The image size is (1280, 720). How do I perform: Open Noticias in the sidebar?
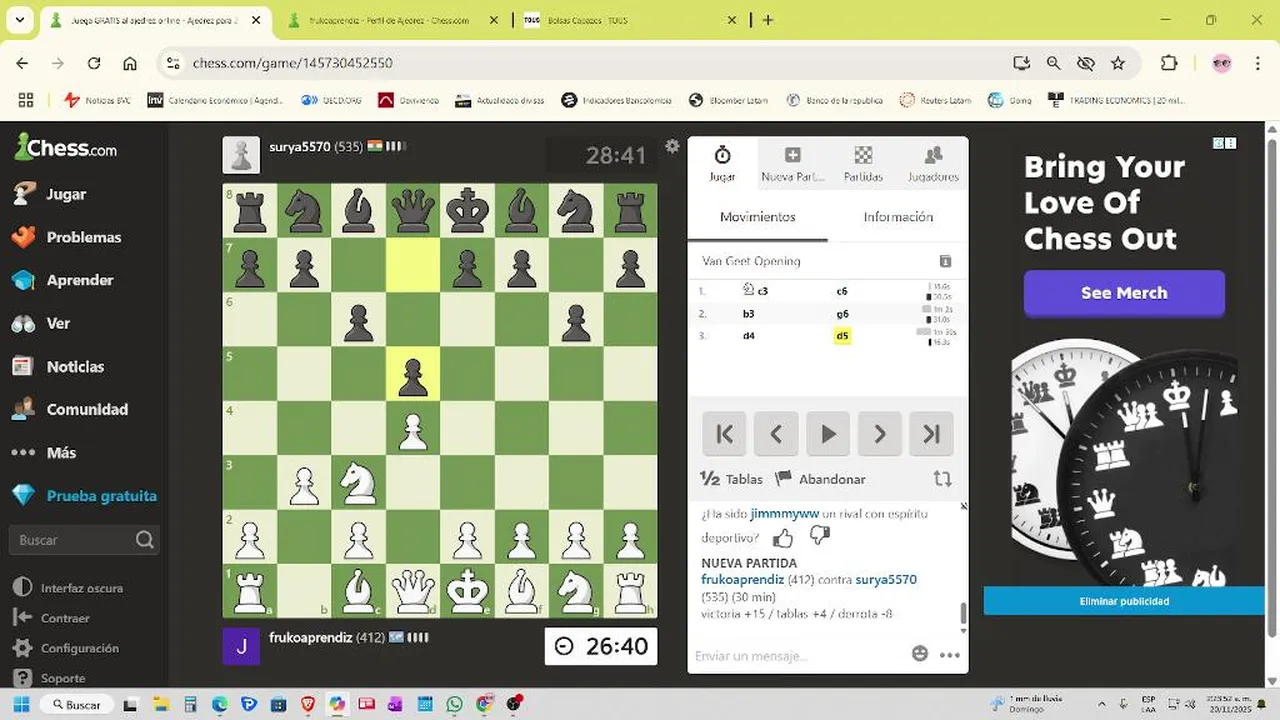pos(58,366)
